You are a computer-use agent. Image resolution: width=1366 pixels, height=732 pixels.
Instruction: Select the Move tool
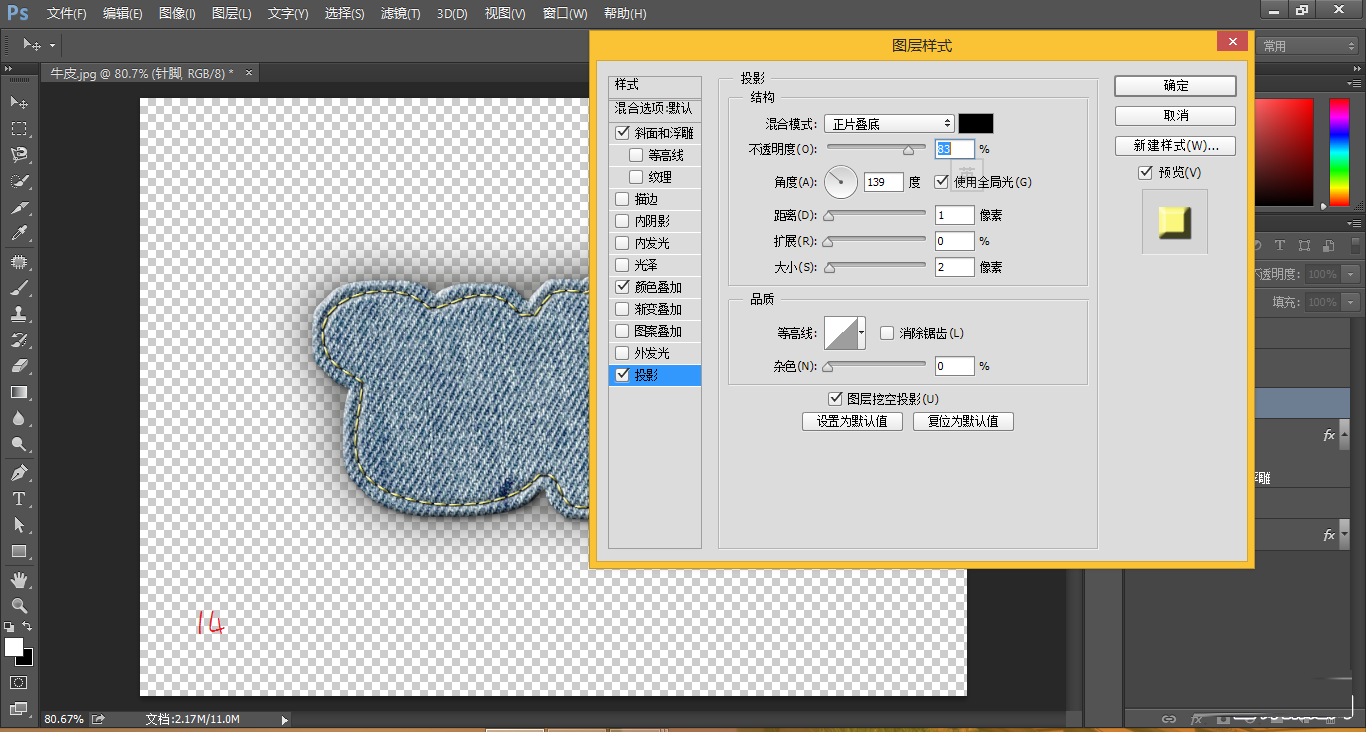[x=18, y=101]
